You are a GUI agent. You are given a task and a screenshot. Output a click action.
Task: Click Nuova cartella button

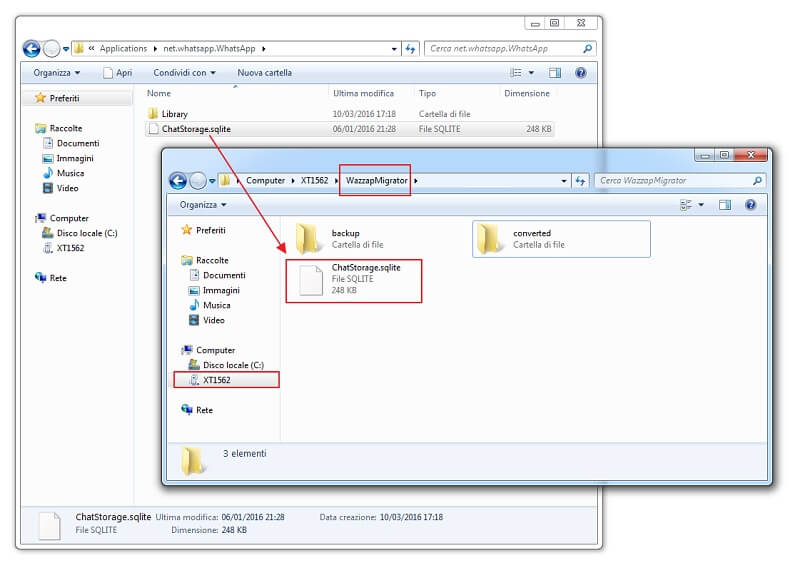(x=264, y=73)
